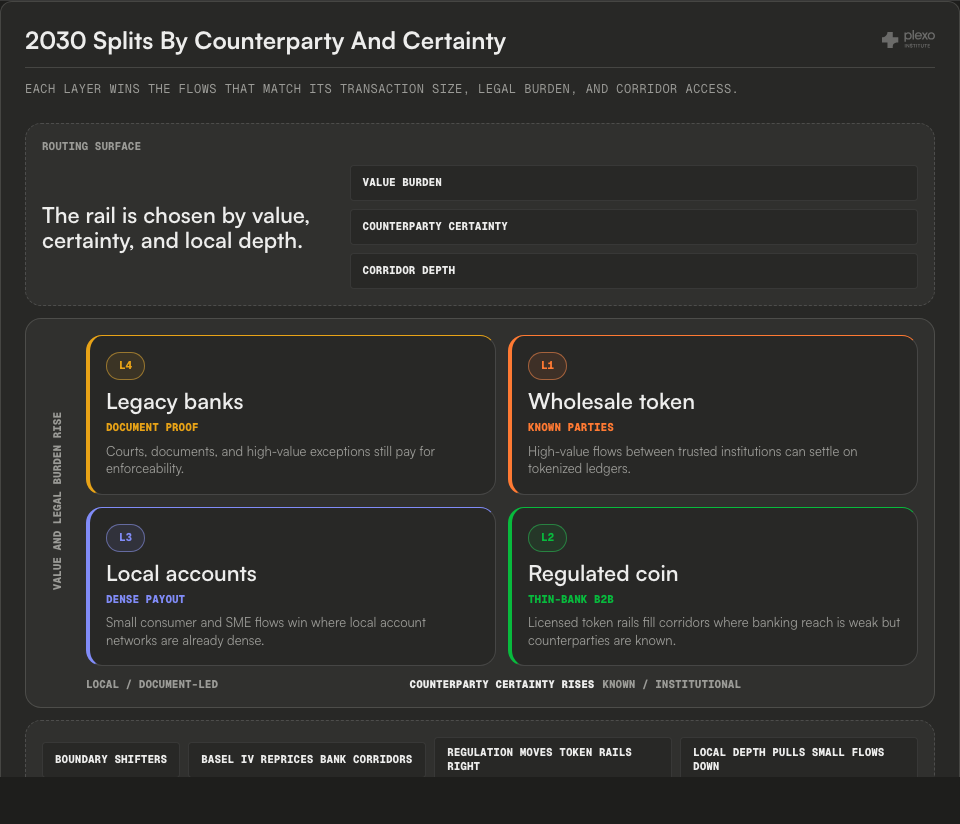The width and height of the screenshot is (960, 824).
Task: Click the rail is chosen by value statement
Action: point(176,228)
